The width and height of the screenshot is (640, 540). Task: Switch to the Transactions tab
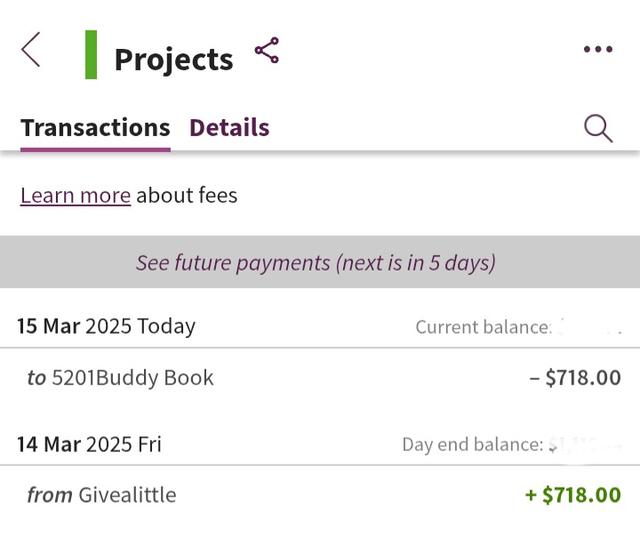pos(95,128)
